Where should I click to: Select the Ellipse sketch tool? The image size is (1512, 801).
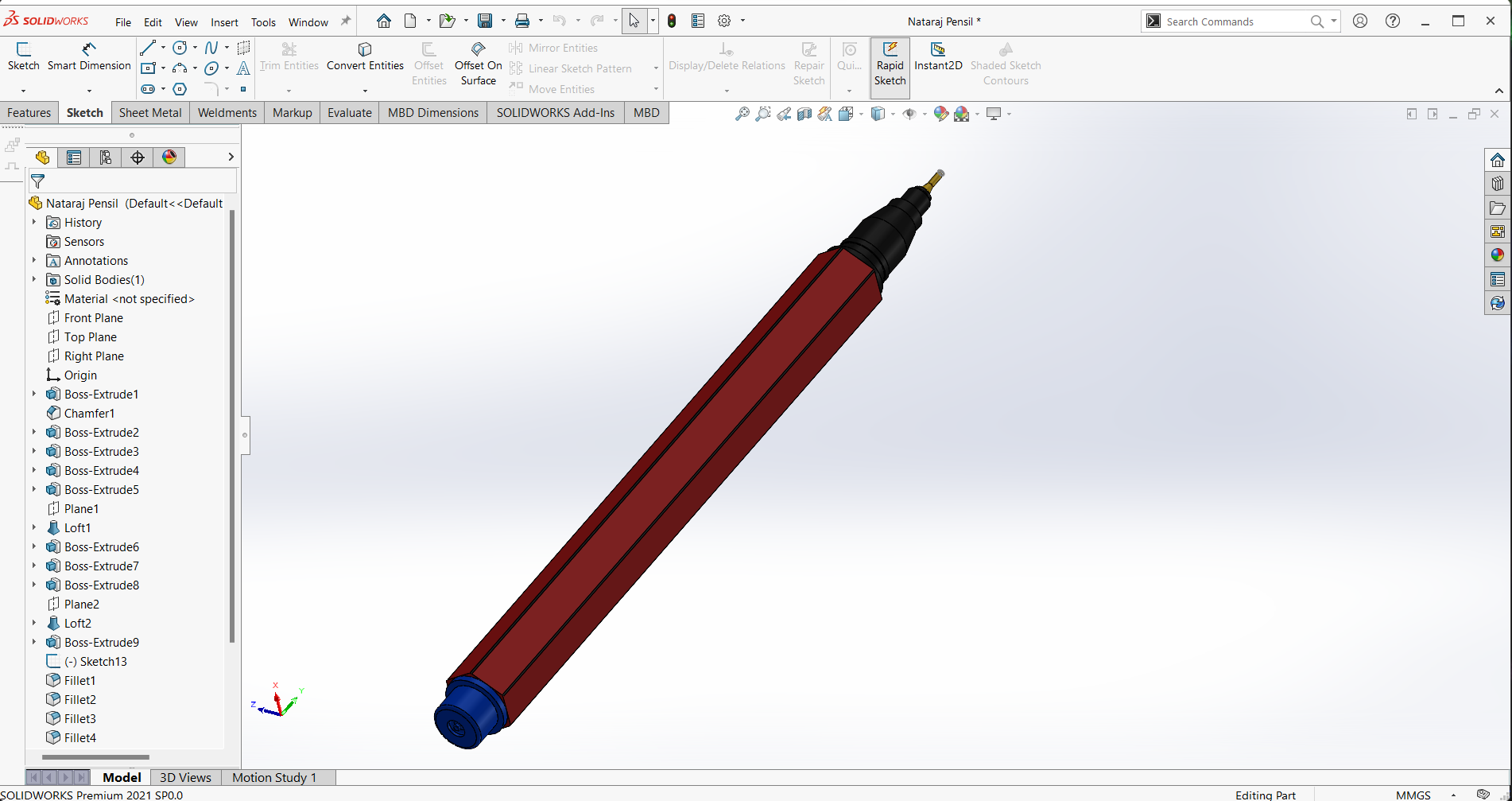coord(211,68)
